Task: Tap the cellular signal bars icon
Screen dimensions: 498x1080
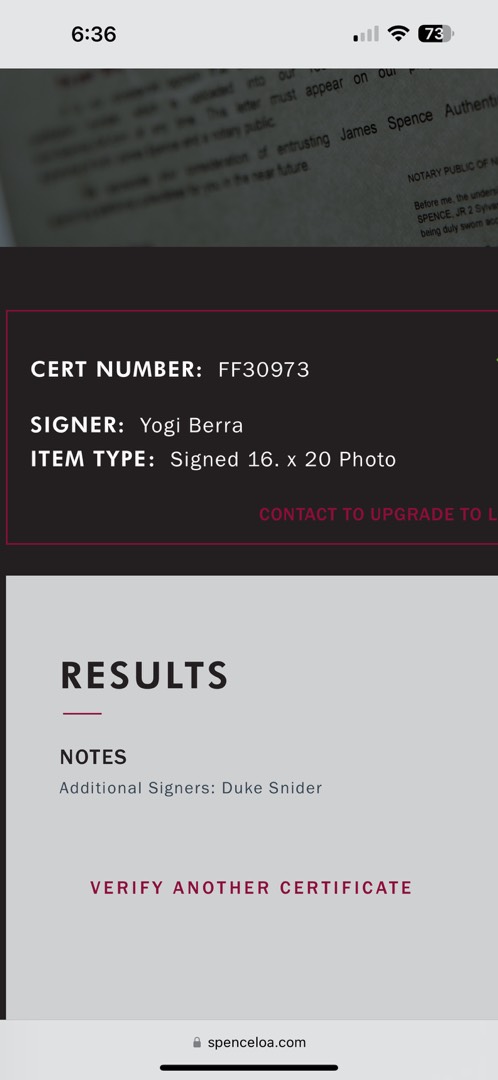Action: click(x=366, y=34)
